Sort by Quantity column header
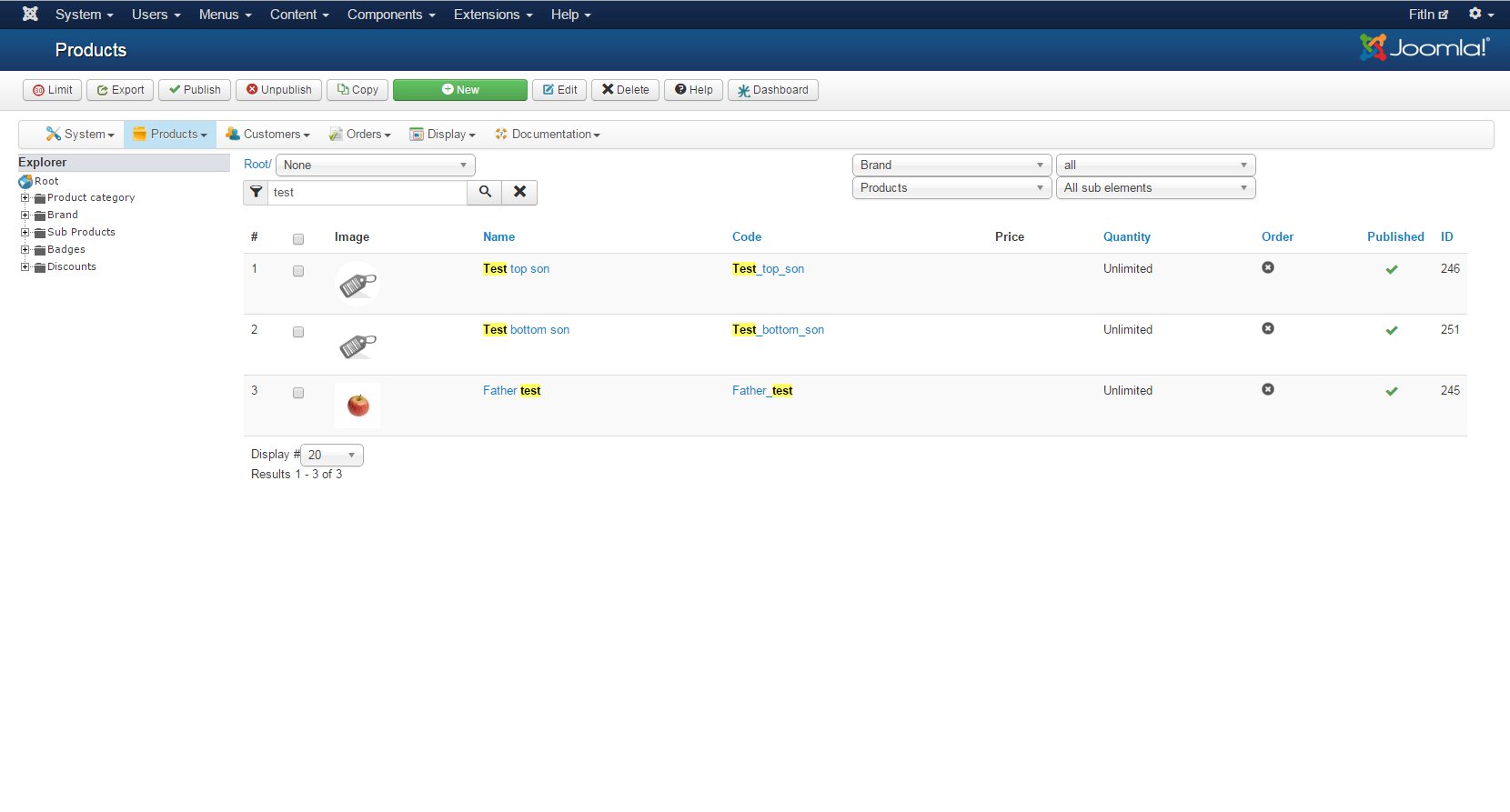This screenshot has height=812, width=1510. (1127, 236)
